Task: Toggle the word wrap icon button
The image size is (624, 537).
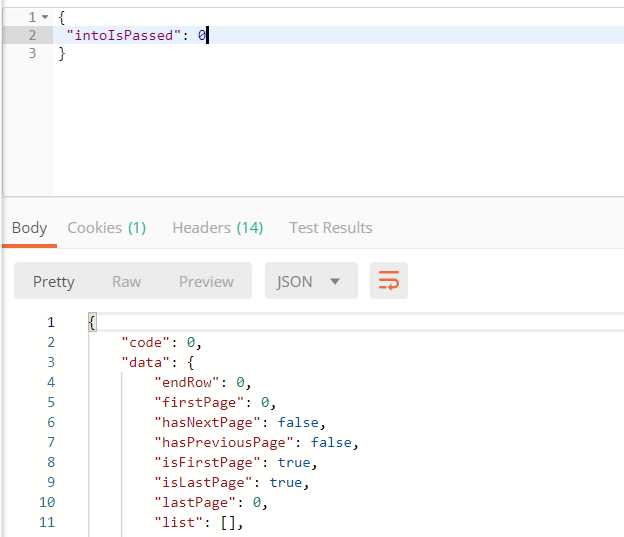Action: coord(388,281)
